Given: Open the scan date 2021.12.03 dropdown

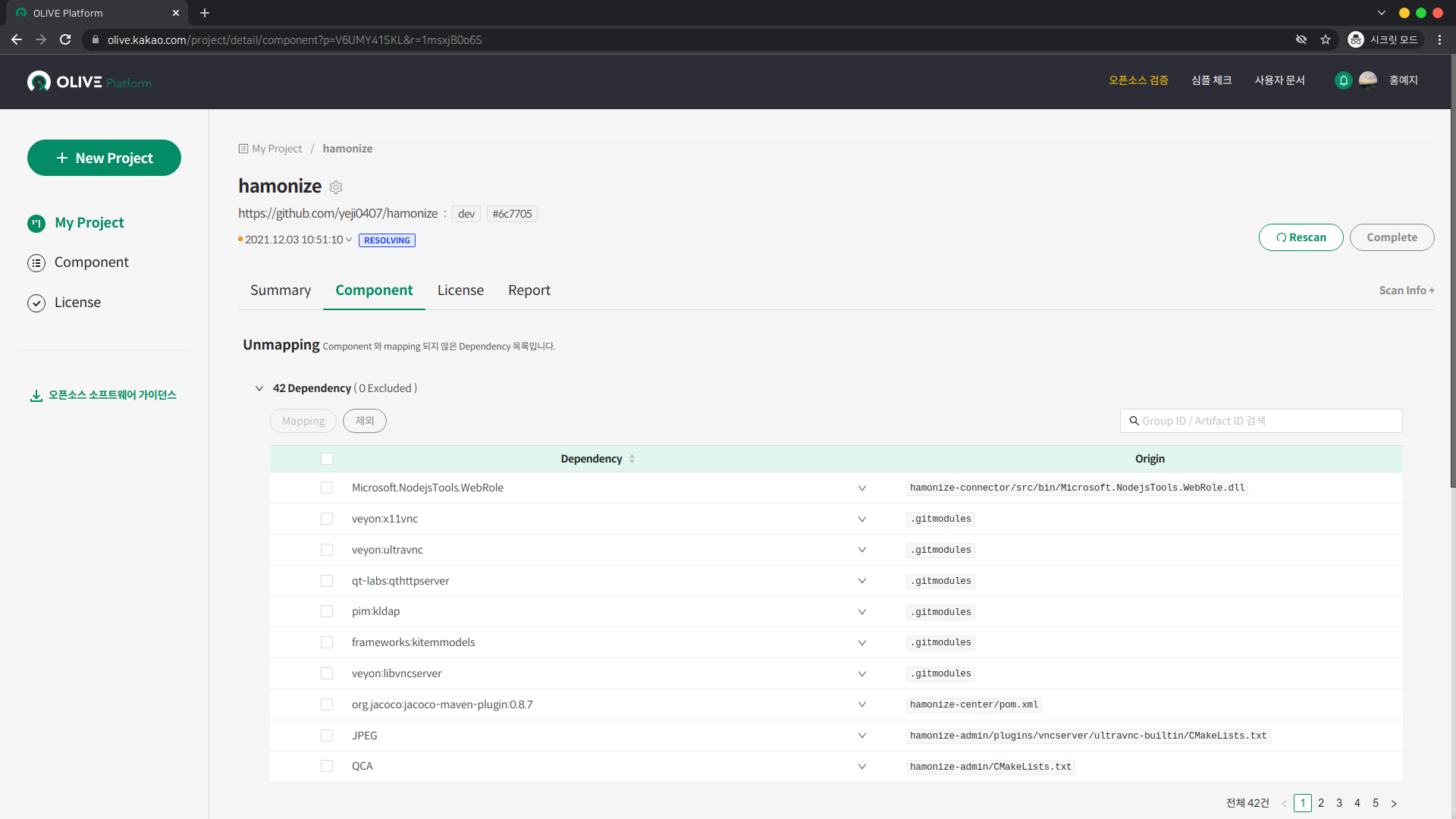Looking at the screenshot, I should (349, 240).
